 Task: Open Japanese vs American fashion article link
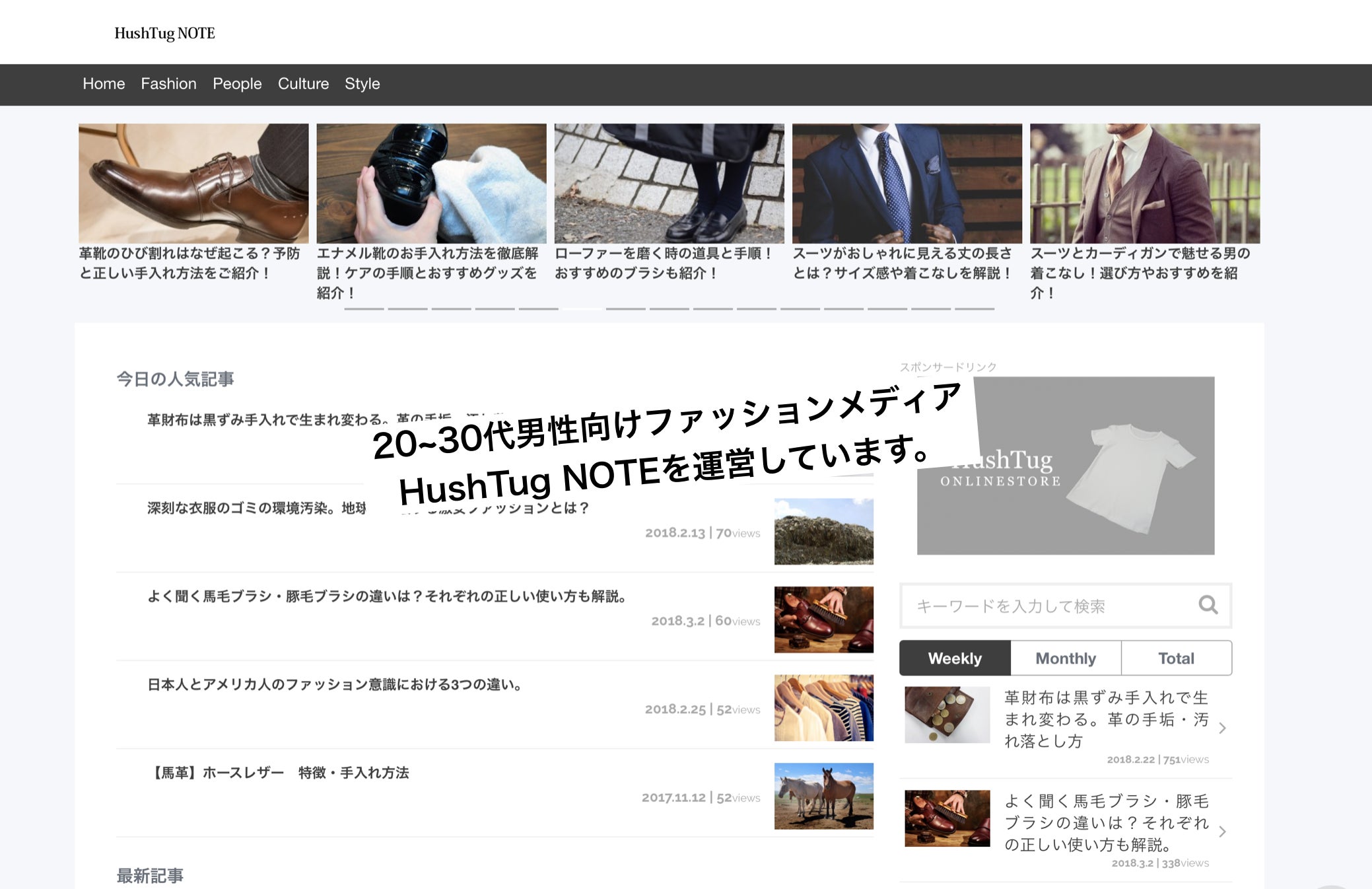[334, 684]
